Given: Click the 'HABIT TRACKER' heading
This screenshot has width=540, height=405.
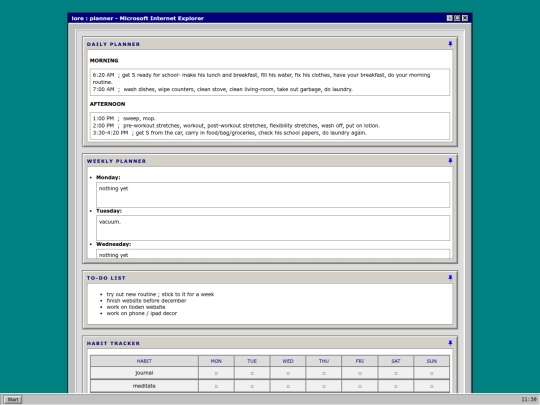Looking at the screenshot, I should point(113,343).
